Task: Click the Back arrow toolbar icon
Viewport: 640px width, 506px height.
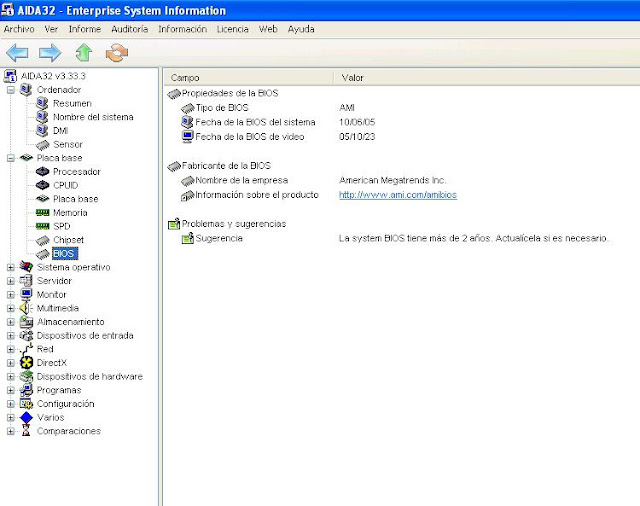Action: (x=17, y=53)
